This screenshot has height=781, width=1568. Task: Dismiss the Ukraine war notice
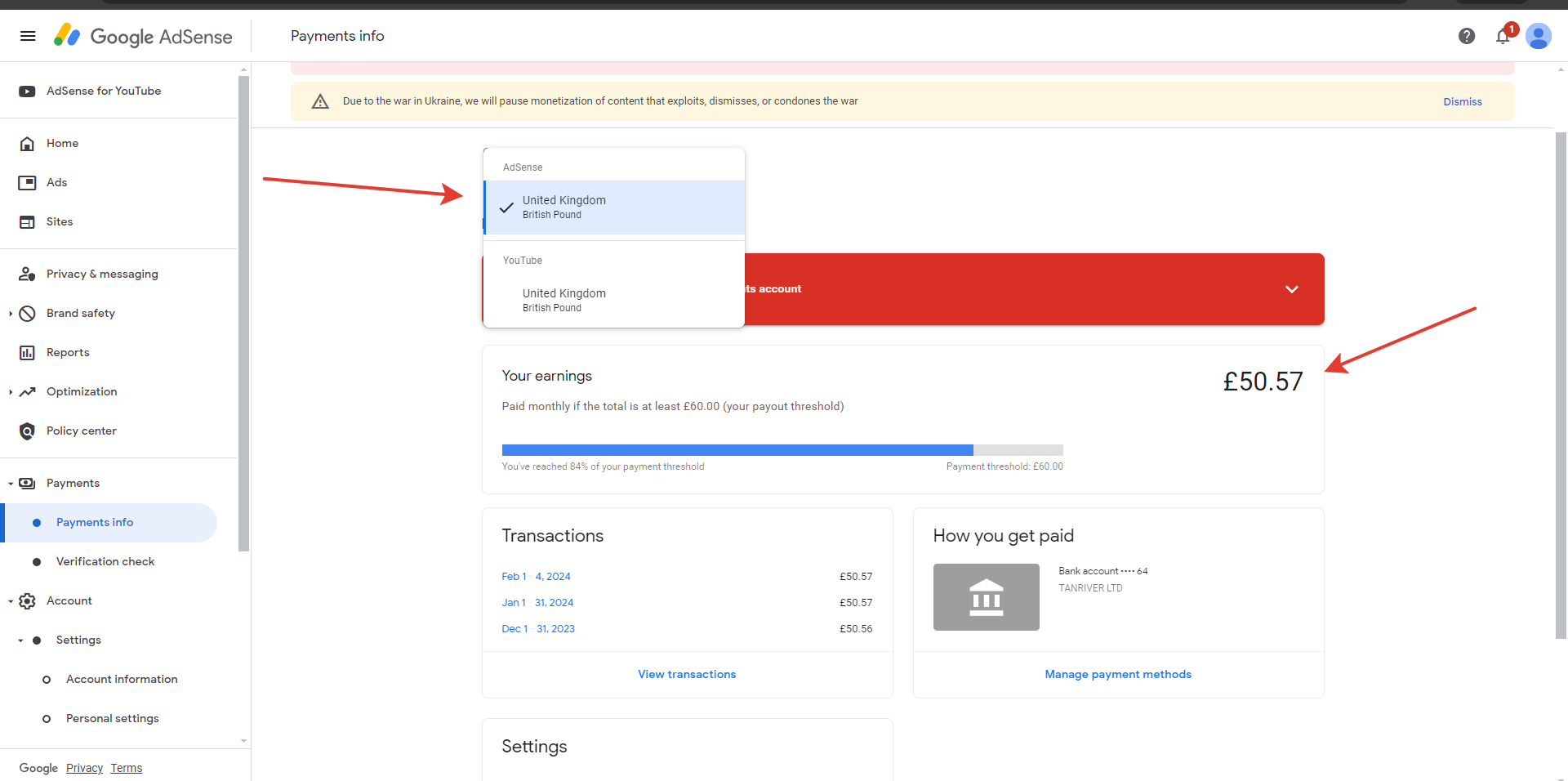[1463, 102]
